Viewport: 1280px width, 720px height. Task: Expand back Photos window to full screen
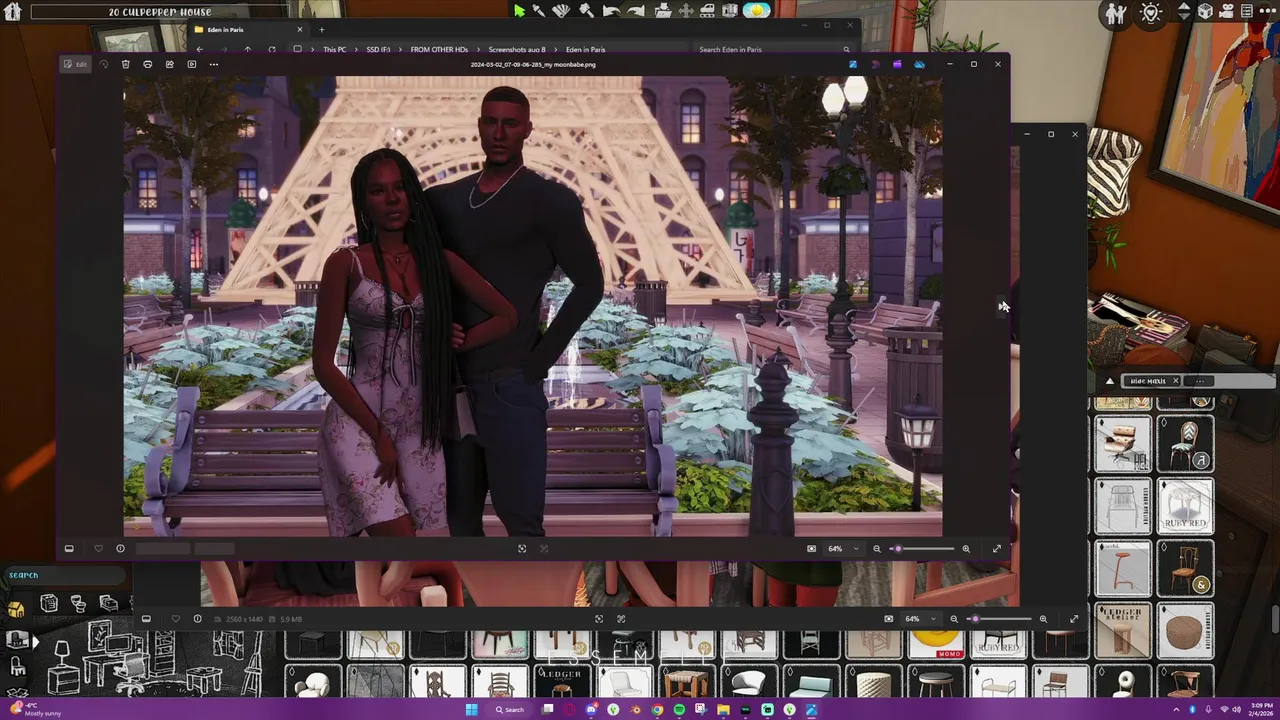tap(1074, 619)
